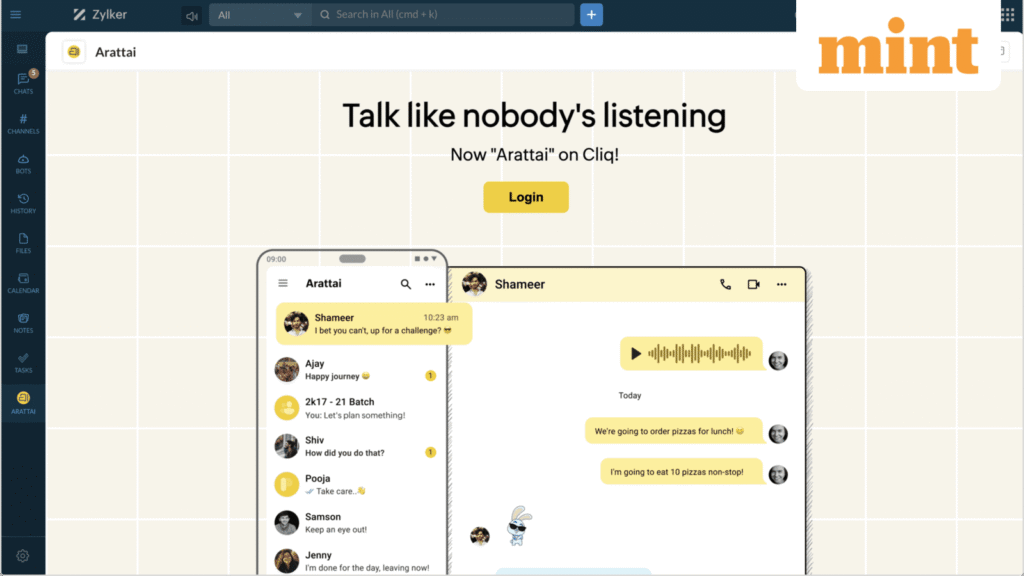
Task: Click the blue plus create button
Action: pyautogui.click(x=591, y=15)
